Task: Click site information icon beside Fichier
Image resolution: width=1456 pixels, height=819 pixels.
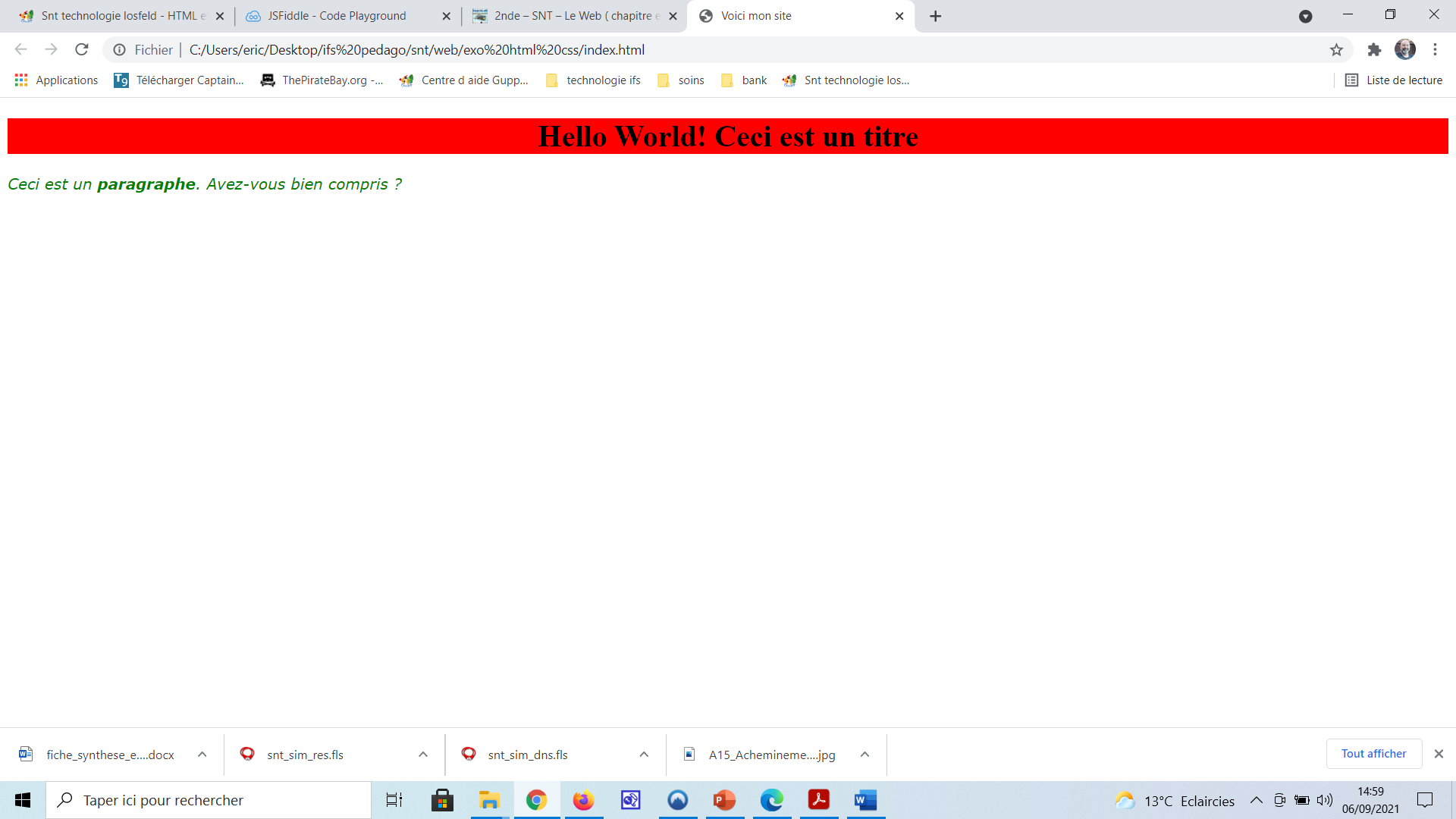Action: click(119, 50)
